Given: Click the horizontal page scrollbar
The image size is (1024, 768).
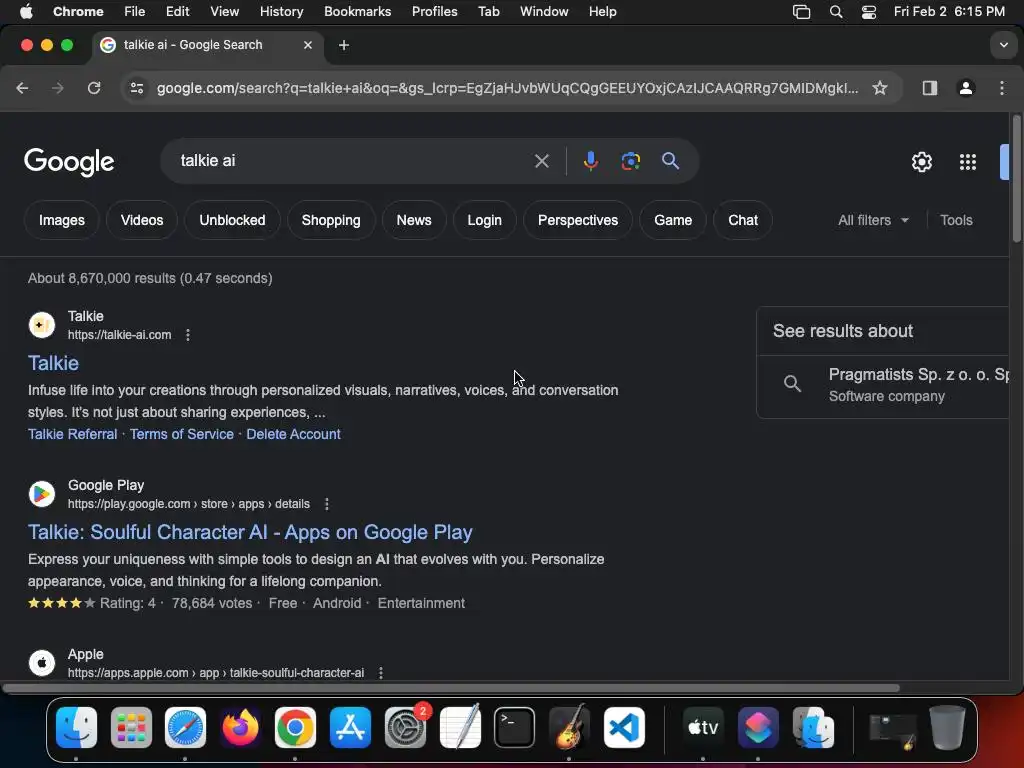Looking at the screenshot, I should 451,688.
